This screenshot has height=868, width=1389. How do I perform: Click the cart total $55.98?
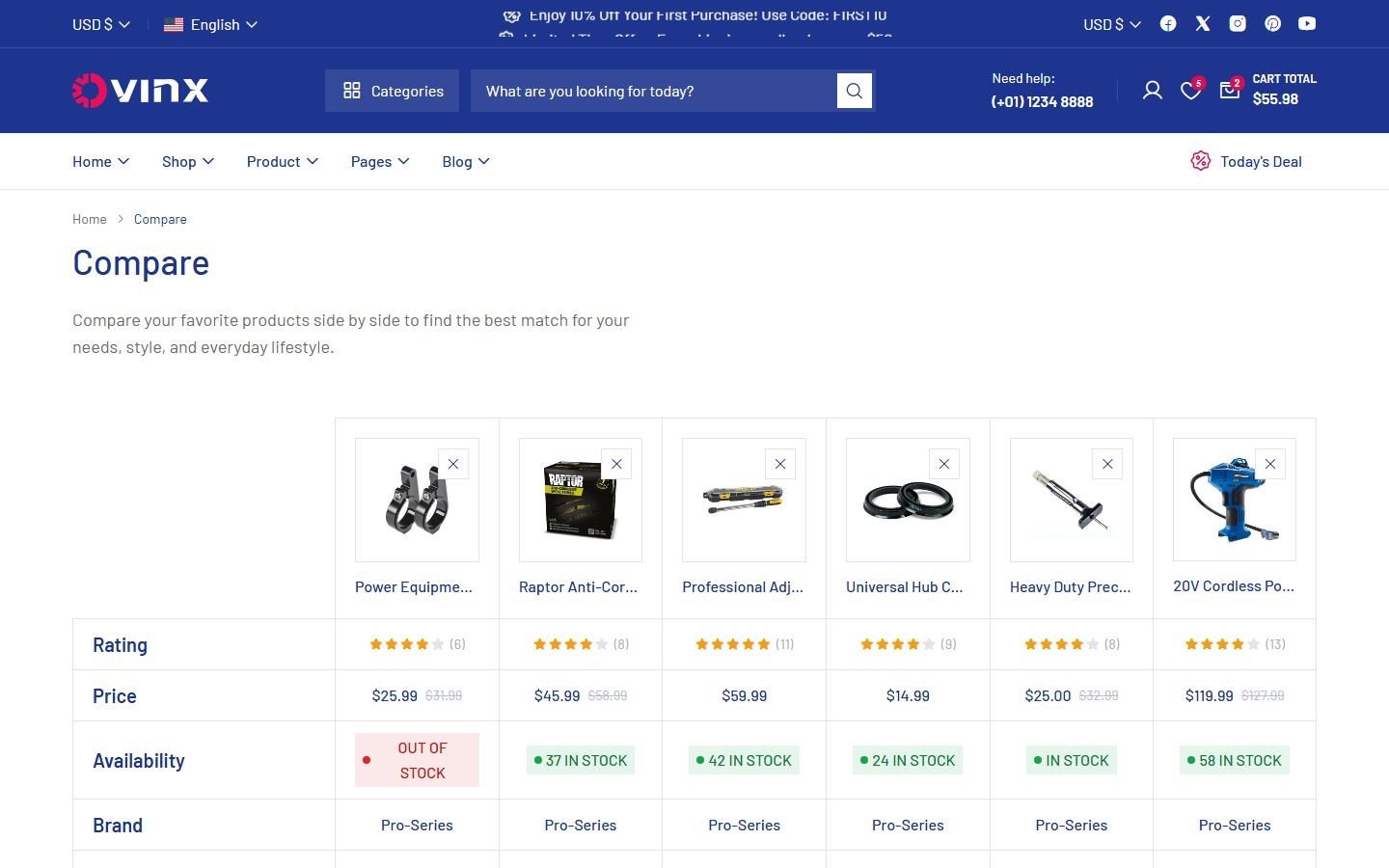point(1275,99)
